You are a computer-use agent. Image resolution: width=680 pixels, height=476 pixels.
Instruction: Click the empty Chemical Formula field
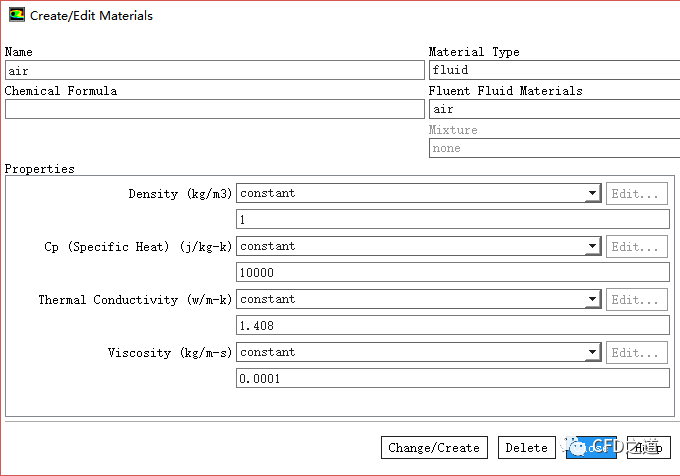click(214, 110)
